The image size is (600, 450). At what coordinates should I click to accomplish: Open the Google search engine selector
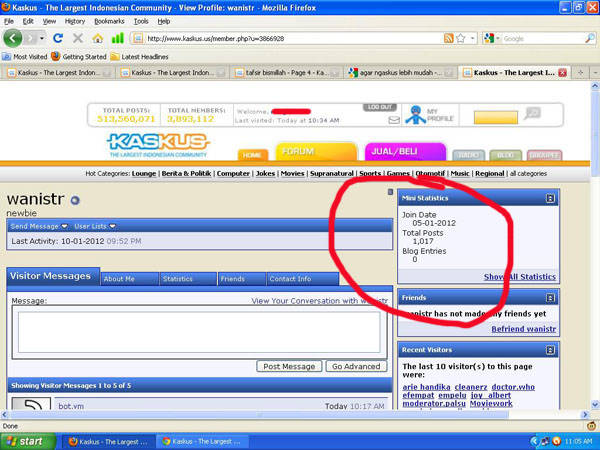pos(491,38)
